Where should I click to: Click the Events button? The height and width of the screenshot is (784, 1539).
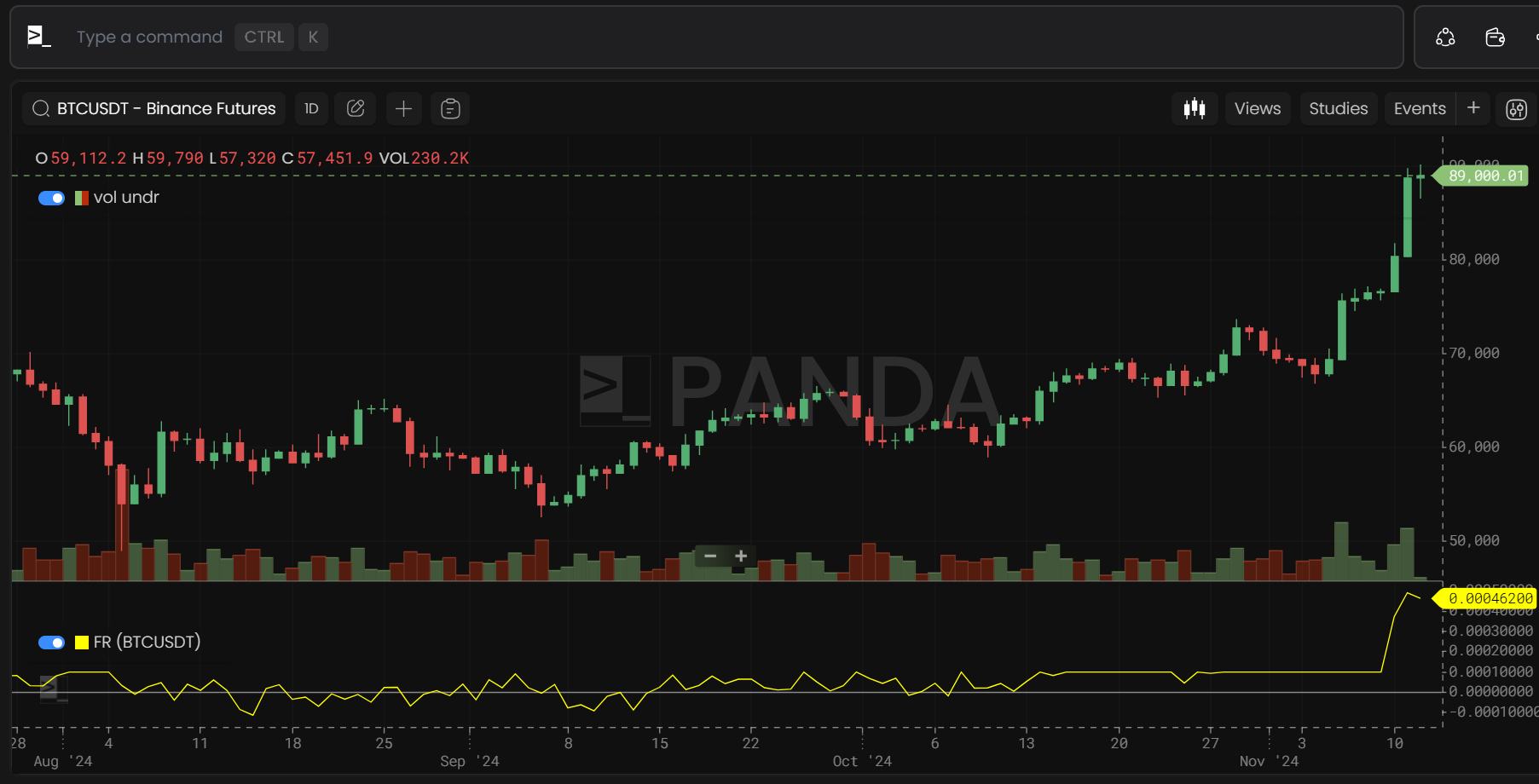pyautogui.click(x=1419, y=108)
